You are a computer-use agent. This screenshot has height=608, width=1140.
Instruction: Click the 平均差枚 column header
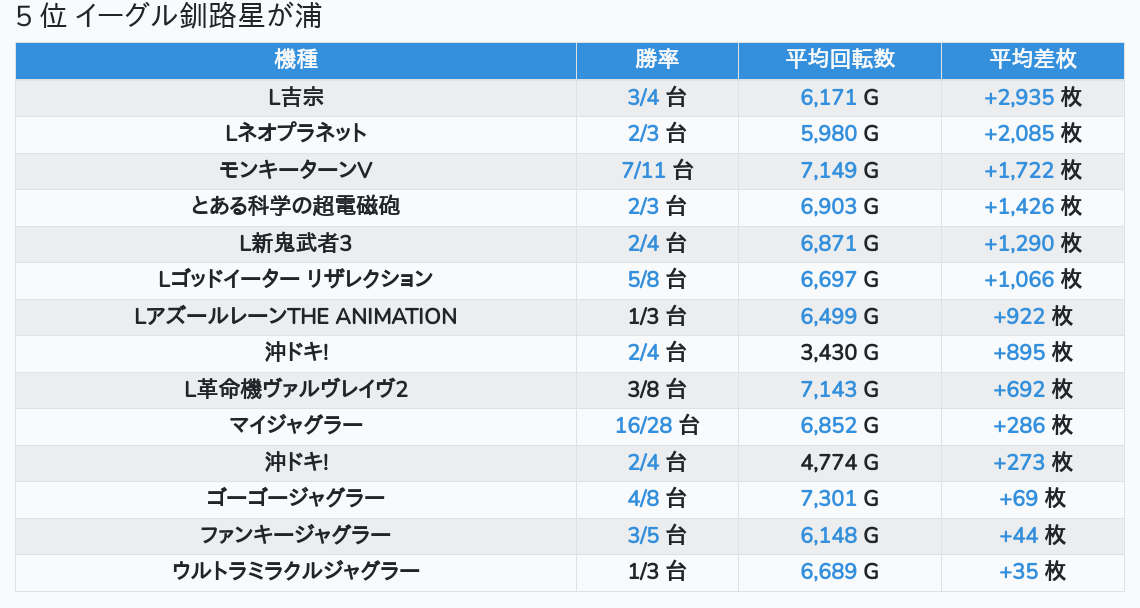pyautogui.click(x=1033, y=59)
